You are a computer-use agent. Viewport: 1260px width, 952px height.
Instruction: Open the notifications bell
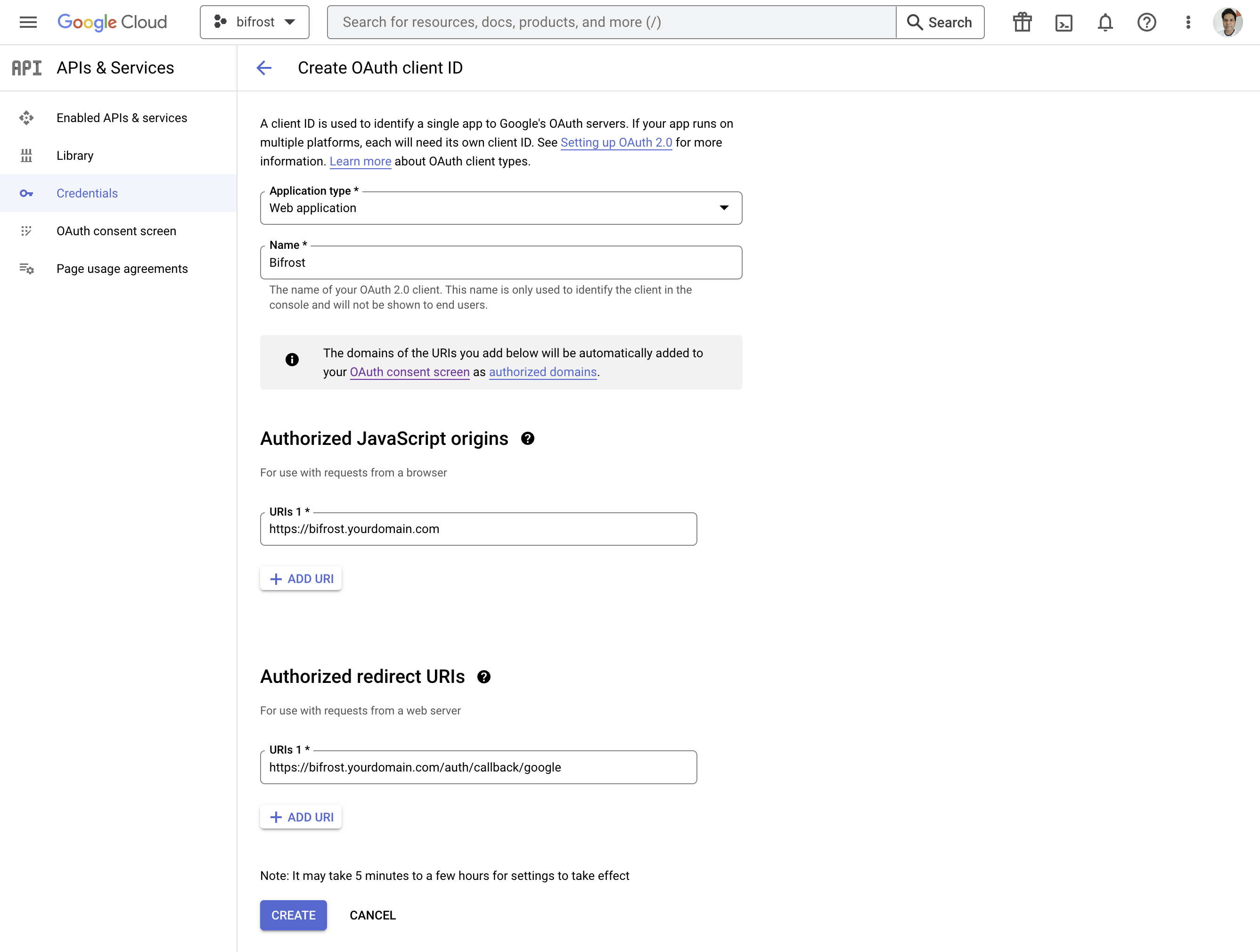click(x=1105, y=22)
